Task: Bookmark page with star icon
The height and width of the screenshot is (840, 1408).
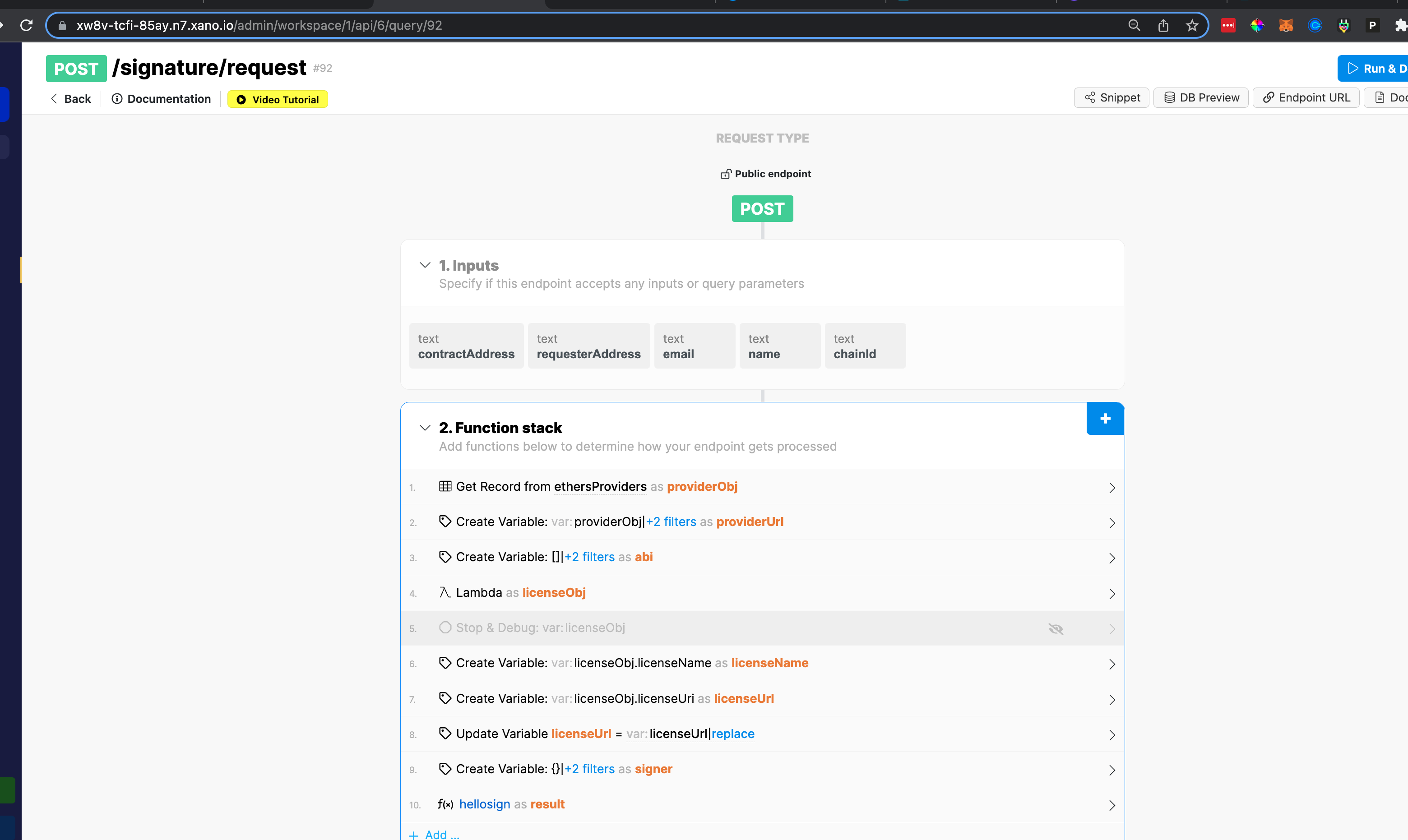Action: [1192, 25]
